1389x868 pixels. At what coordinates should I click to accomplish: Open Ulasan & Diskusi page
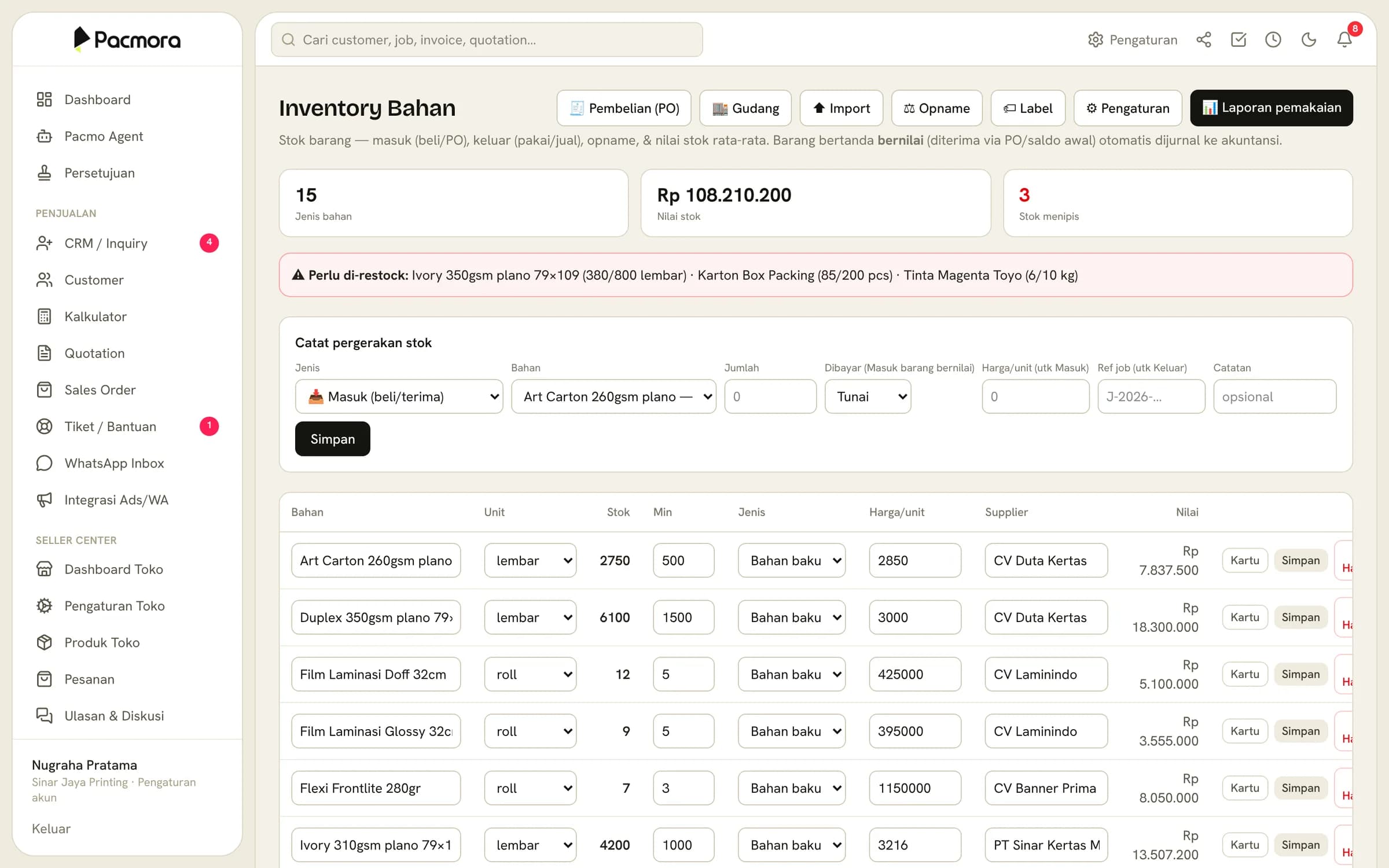pyautogui.click(x=127, y=716)
